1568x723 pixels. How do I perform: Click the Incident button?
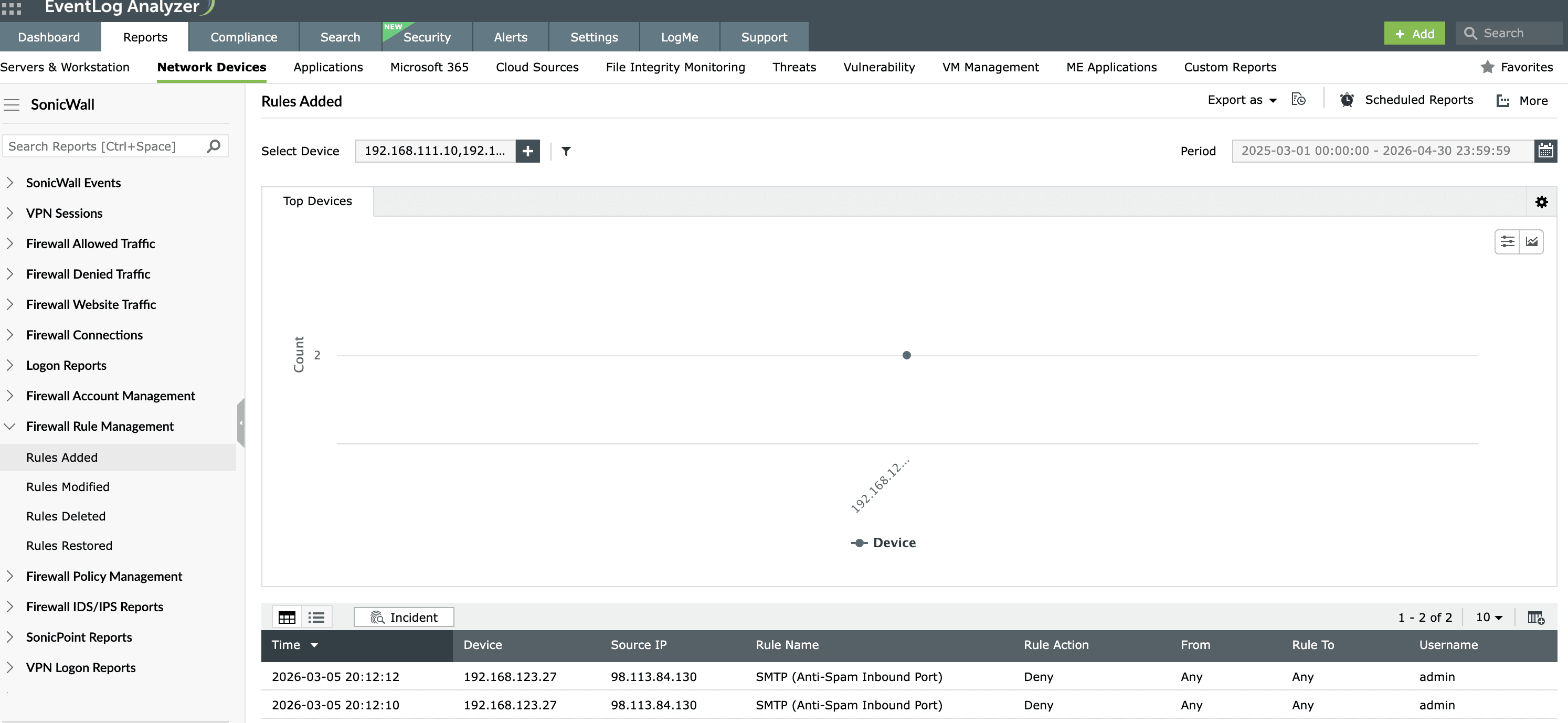click(x=404, y=617)
